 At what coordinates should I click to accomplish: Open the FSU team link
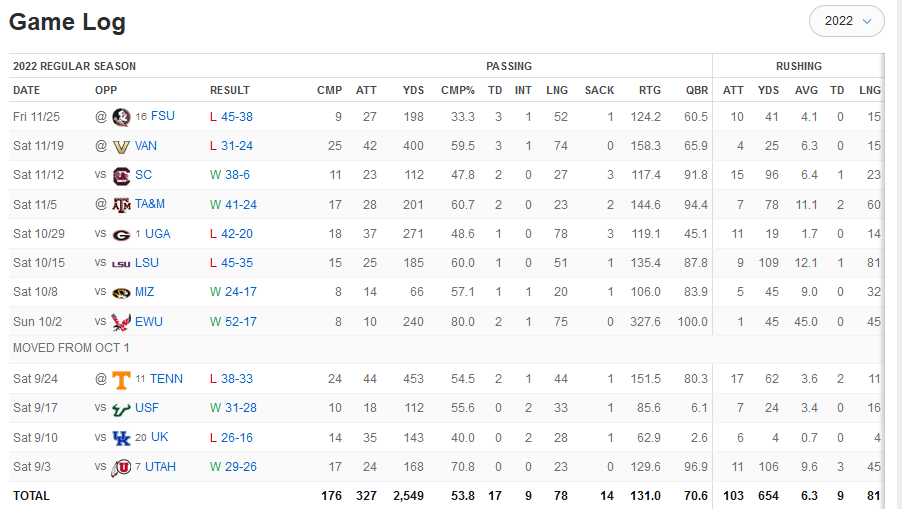click(162, 117)
